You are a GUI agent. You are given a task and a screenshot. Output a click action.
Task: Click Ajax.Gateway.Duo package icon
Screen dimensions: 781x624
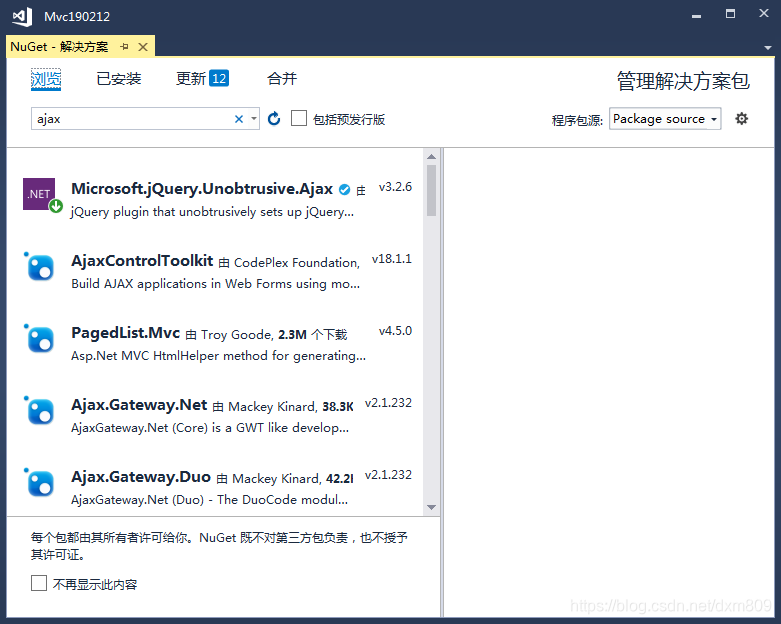[x=40, y=483]
